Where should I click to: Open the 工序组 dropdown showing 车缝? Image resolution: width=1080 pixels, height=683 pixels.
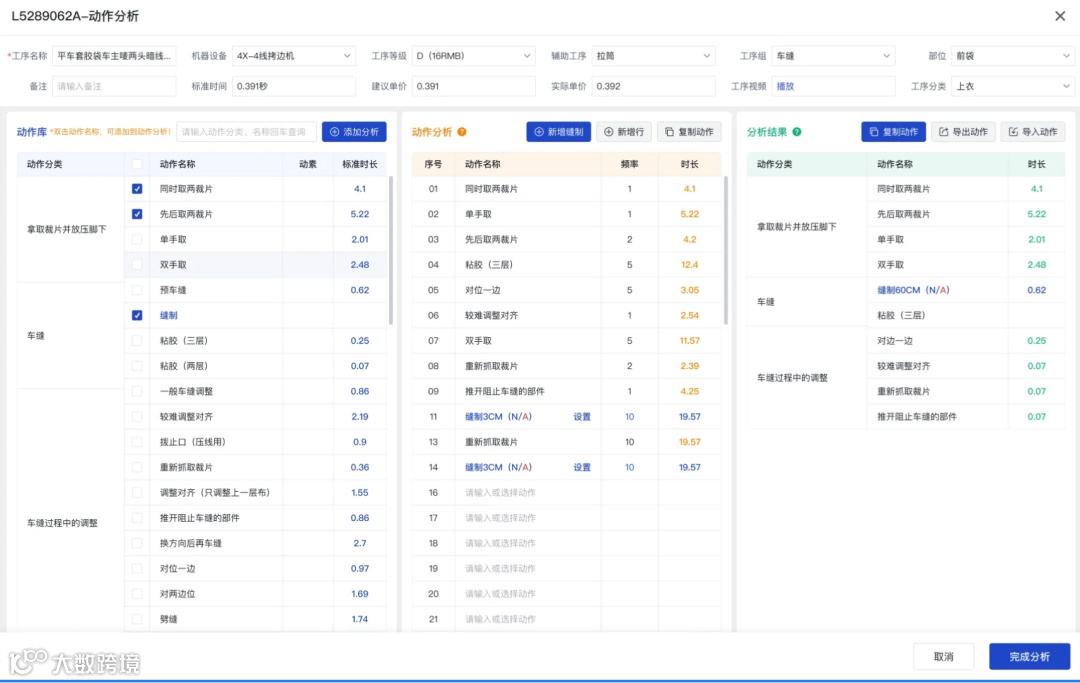[x=833, y=56]
